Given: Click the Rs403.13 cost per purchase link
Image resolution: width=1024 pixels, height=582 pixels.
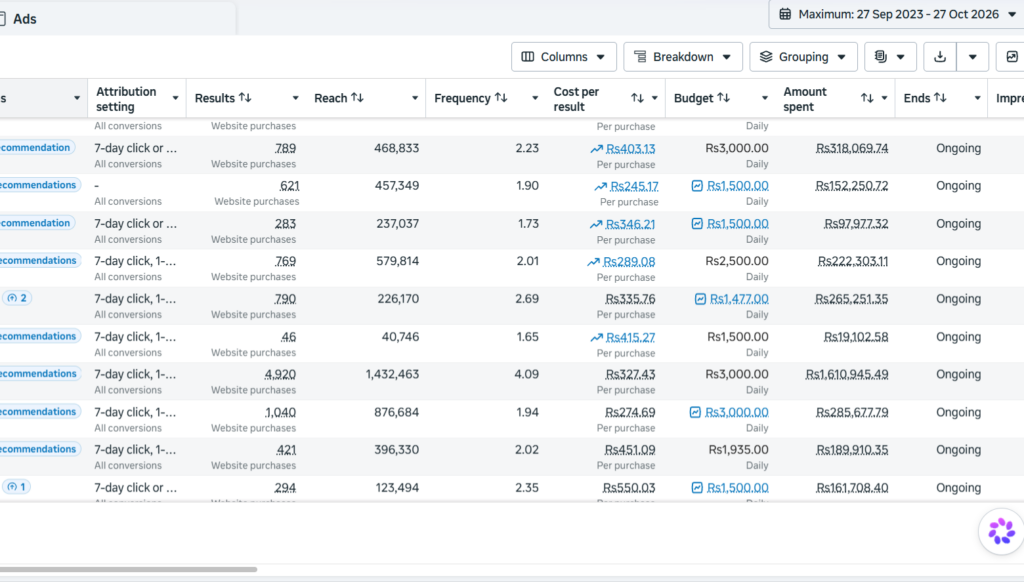Looking at the screenshot, I should click(x=630, y=149).
